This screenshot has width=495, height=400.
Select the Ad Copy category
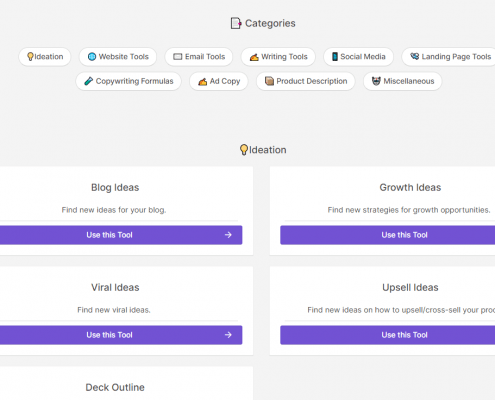point(219,81)
